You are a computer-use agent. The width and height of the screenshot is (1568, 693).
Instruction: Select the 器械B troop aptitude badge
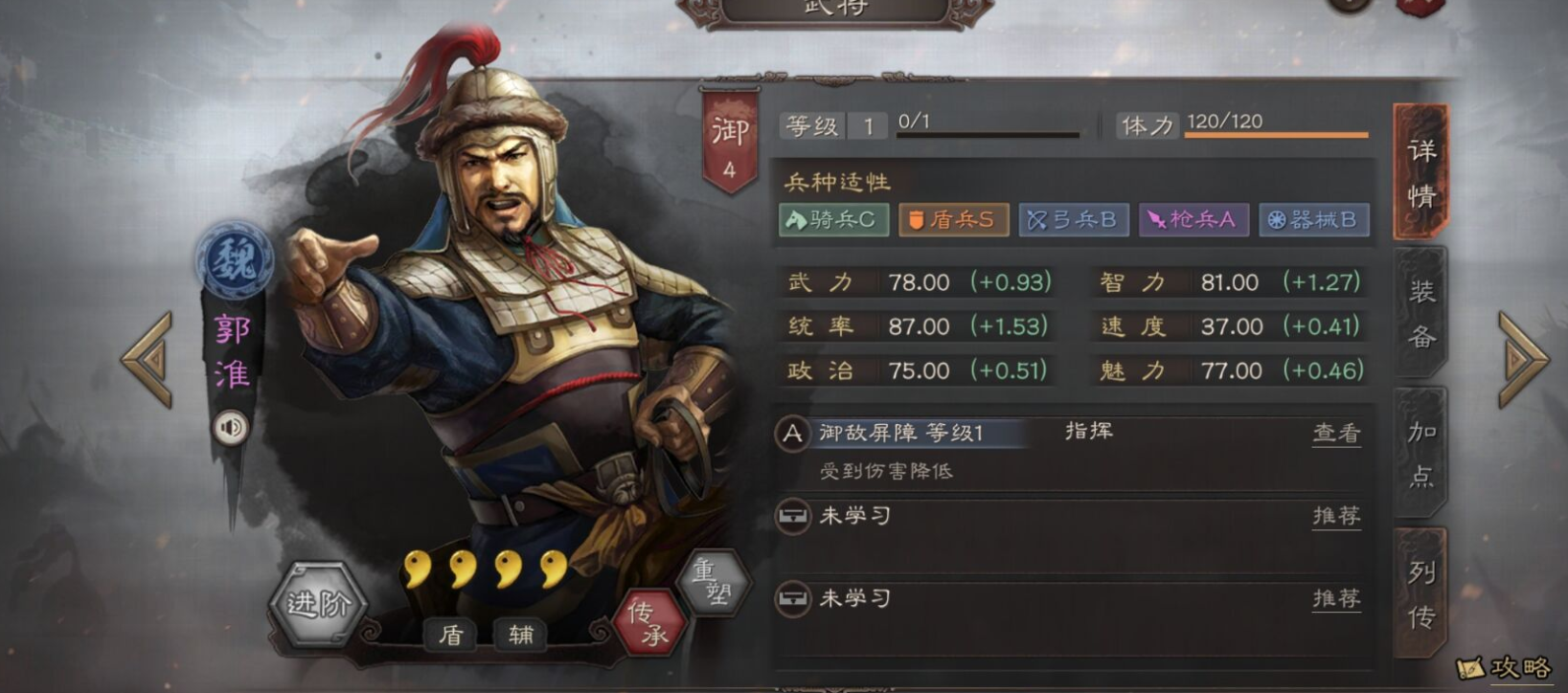click(1313, 220)
